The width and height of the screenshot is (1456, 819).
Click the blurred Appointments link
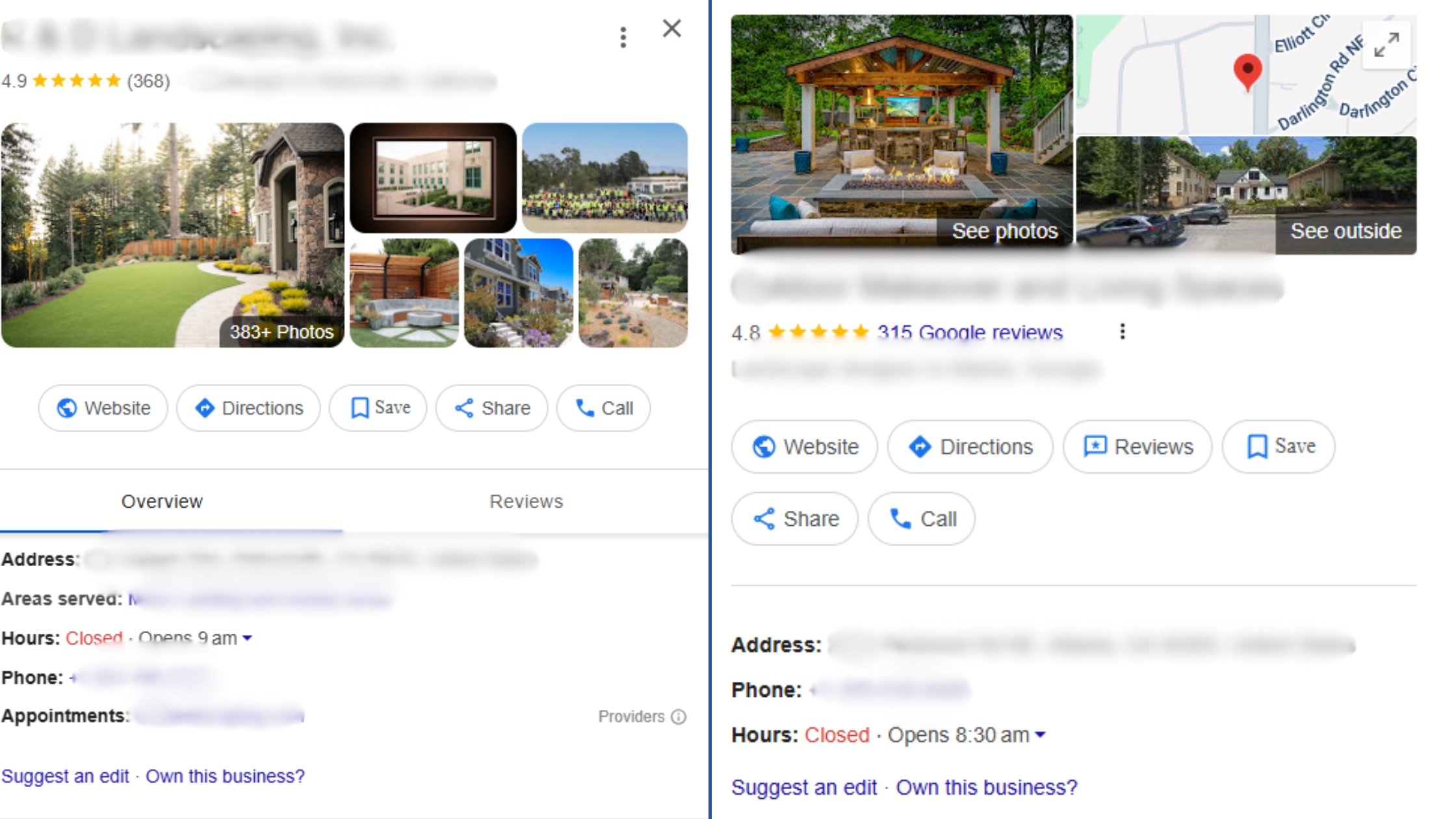coord(220,716)
